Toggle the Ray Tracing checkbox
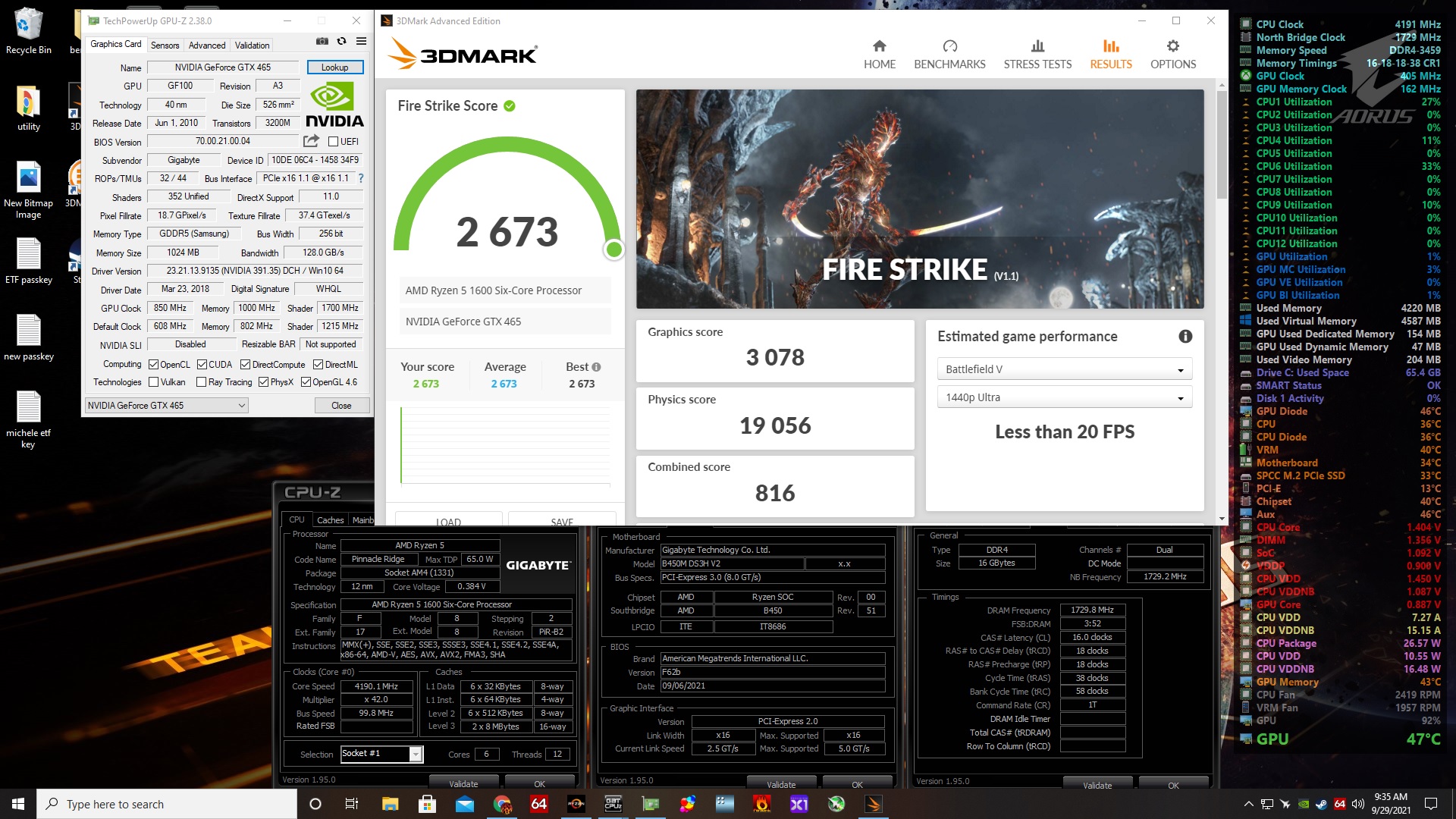The image size is (1456, 819). pos(201,382)
